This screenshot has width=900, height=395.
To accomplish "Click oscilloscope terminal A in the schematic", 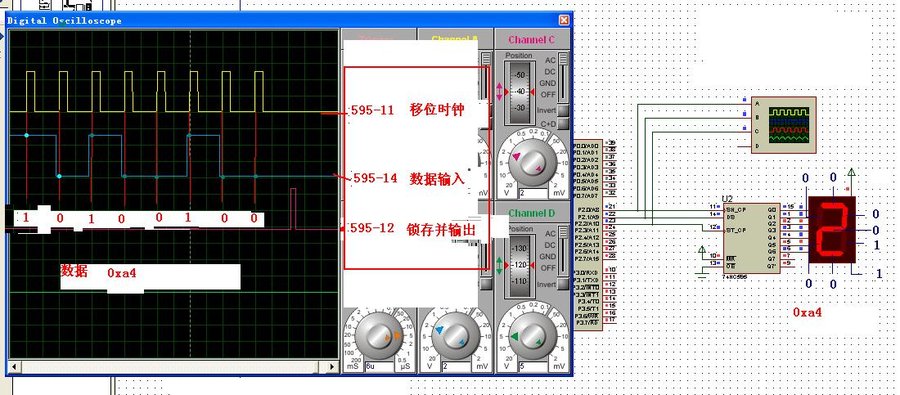I will [757, 104].
